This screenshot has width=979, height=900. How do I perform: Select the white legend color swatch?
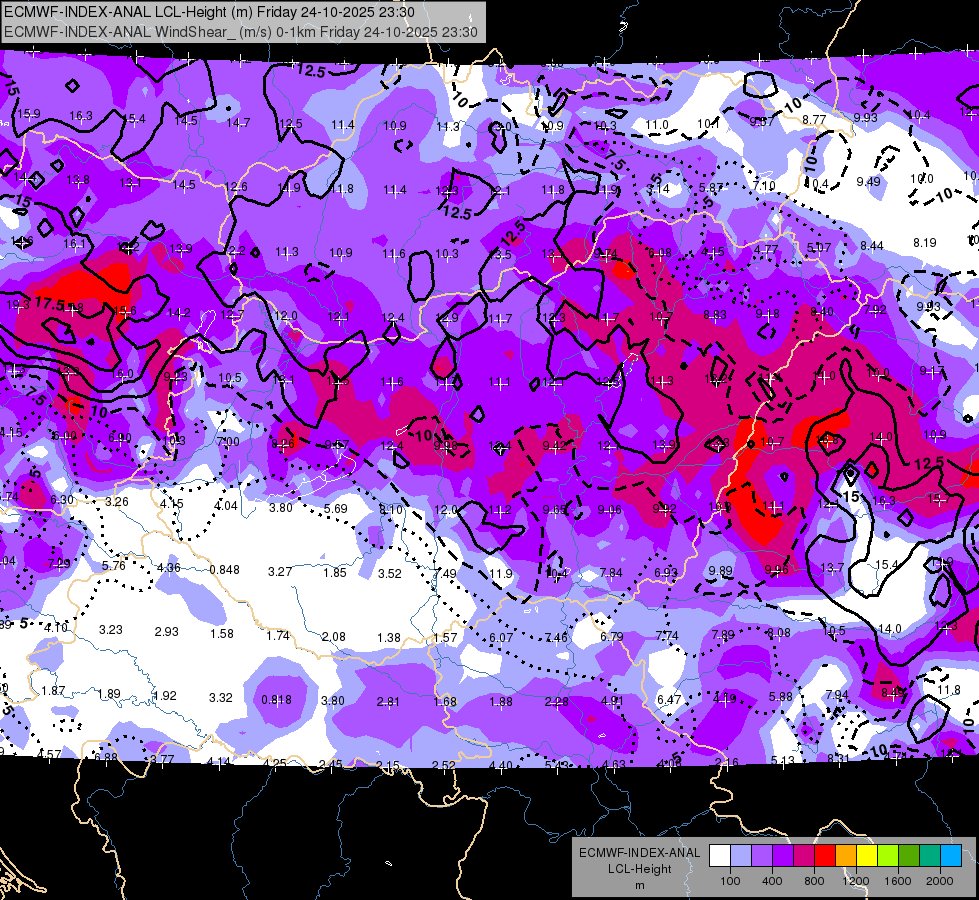720,856
